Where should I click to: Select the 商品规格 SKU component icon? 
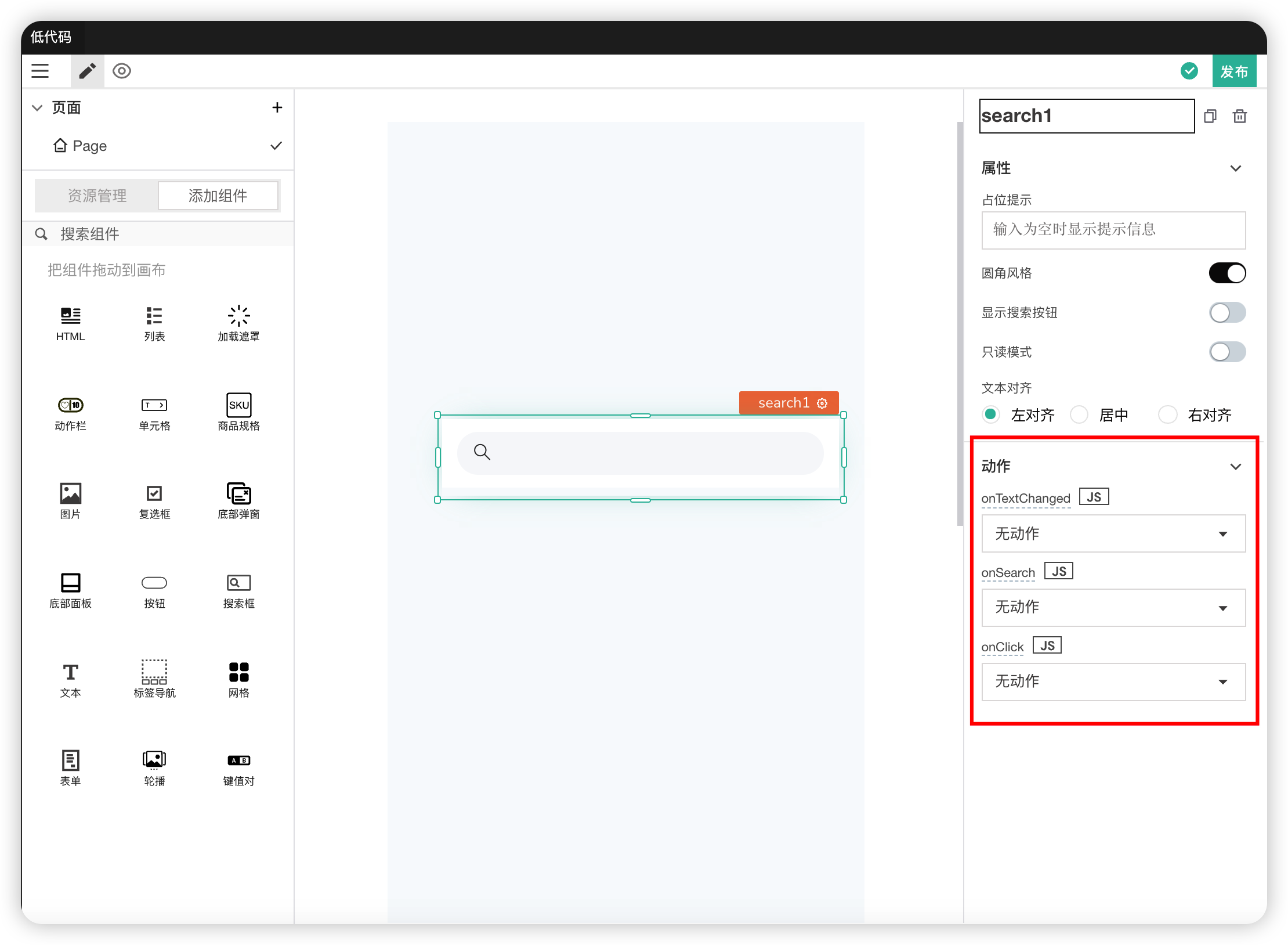(x=238, y=405)
